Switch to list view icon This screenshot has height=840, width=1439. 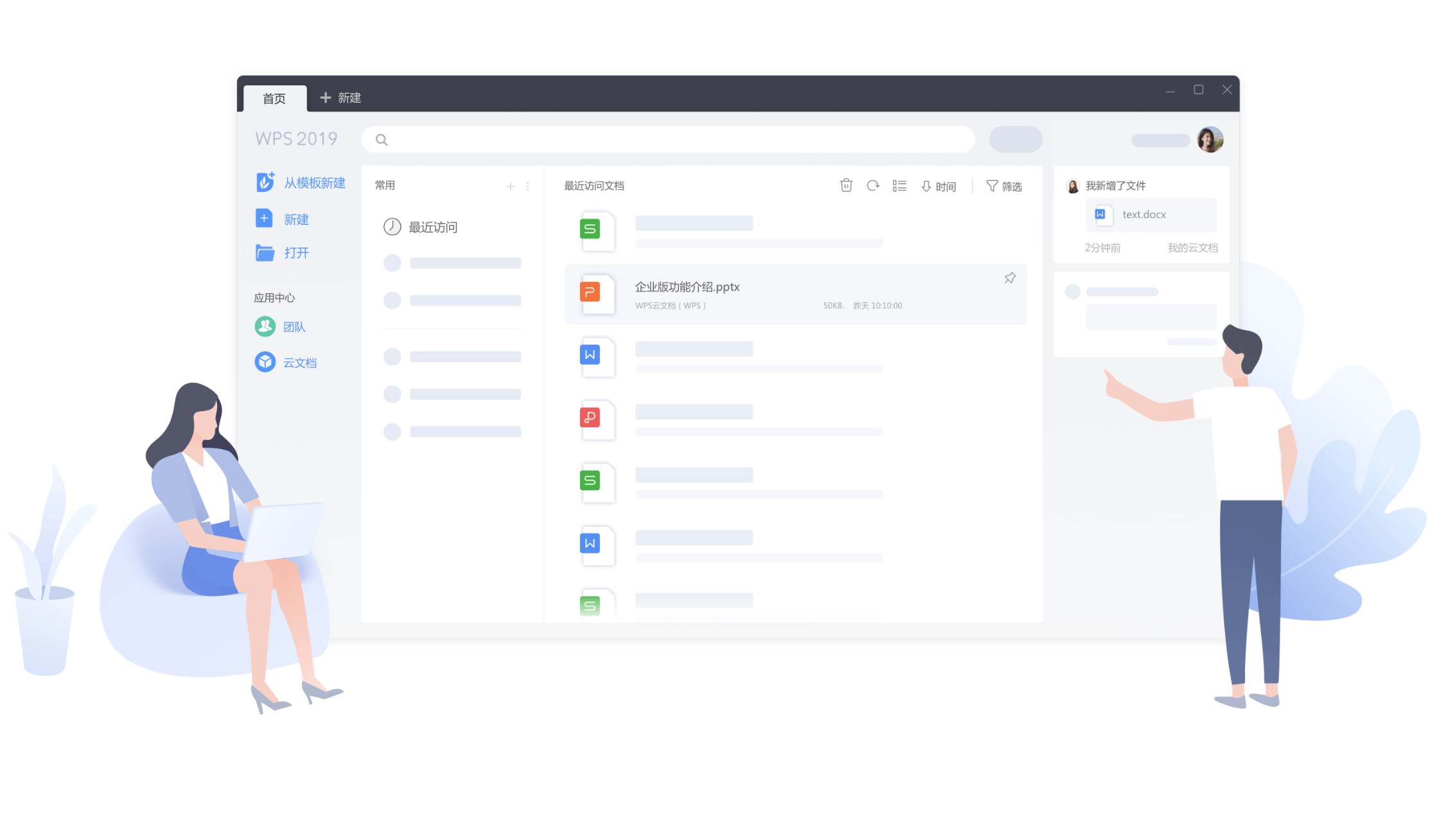click(x=899, y=186)
